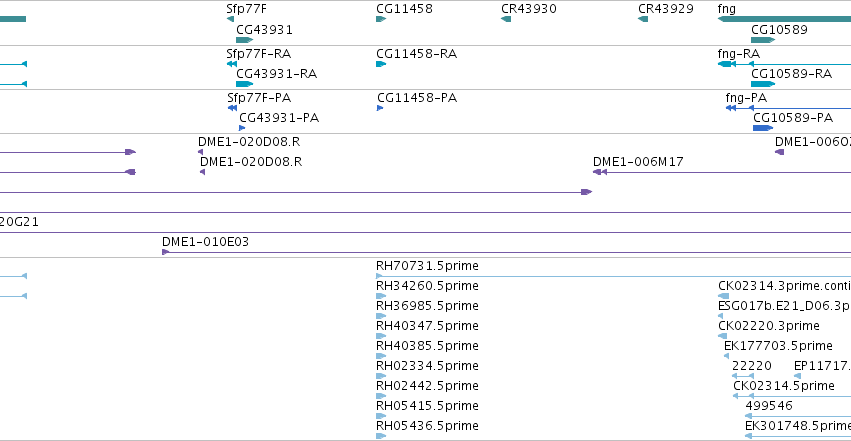
Task: Select the CK02314.3prime.contig EST label
Action: (784, 286)
